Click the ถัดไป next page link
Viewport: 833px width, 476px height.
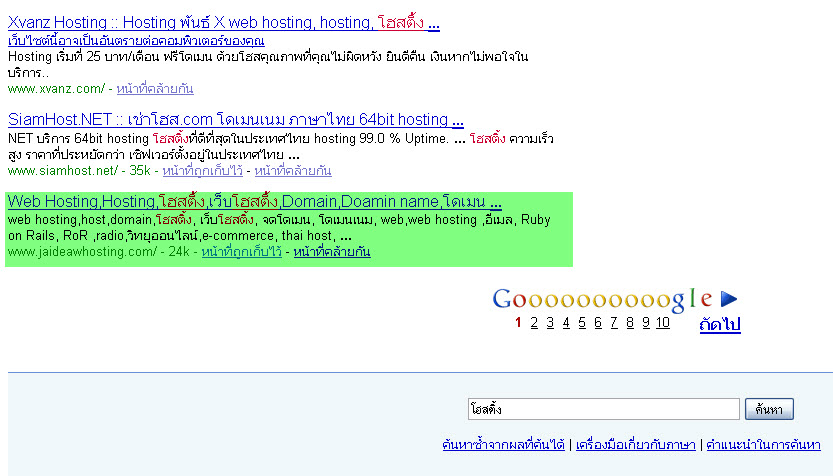coord(720,324)
